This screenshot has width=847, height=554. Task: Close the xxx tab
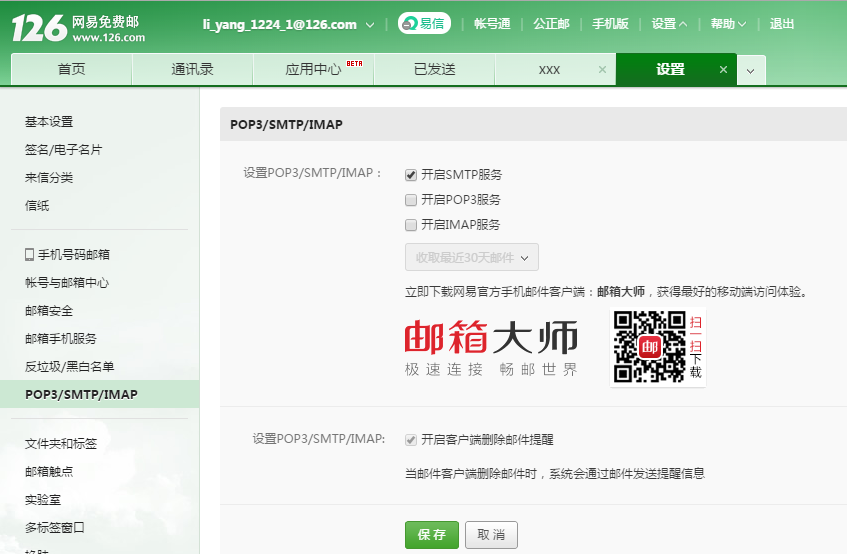[602, 70]
